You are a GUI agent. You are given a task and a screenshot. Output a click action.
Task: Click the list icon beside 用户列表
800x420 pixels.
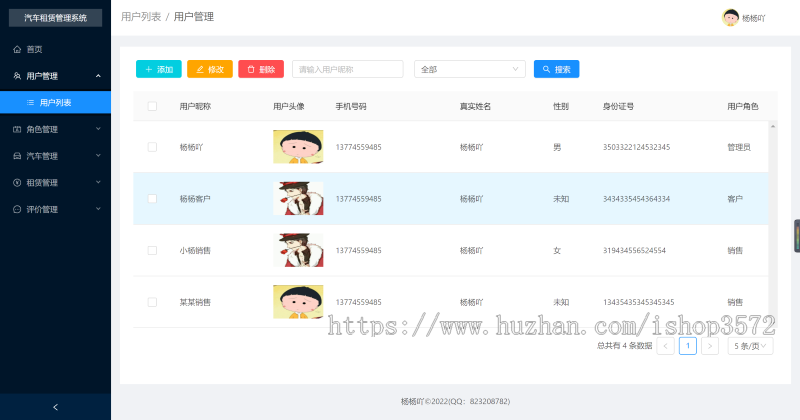point(31,103)
